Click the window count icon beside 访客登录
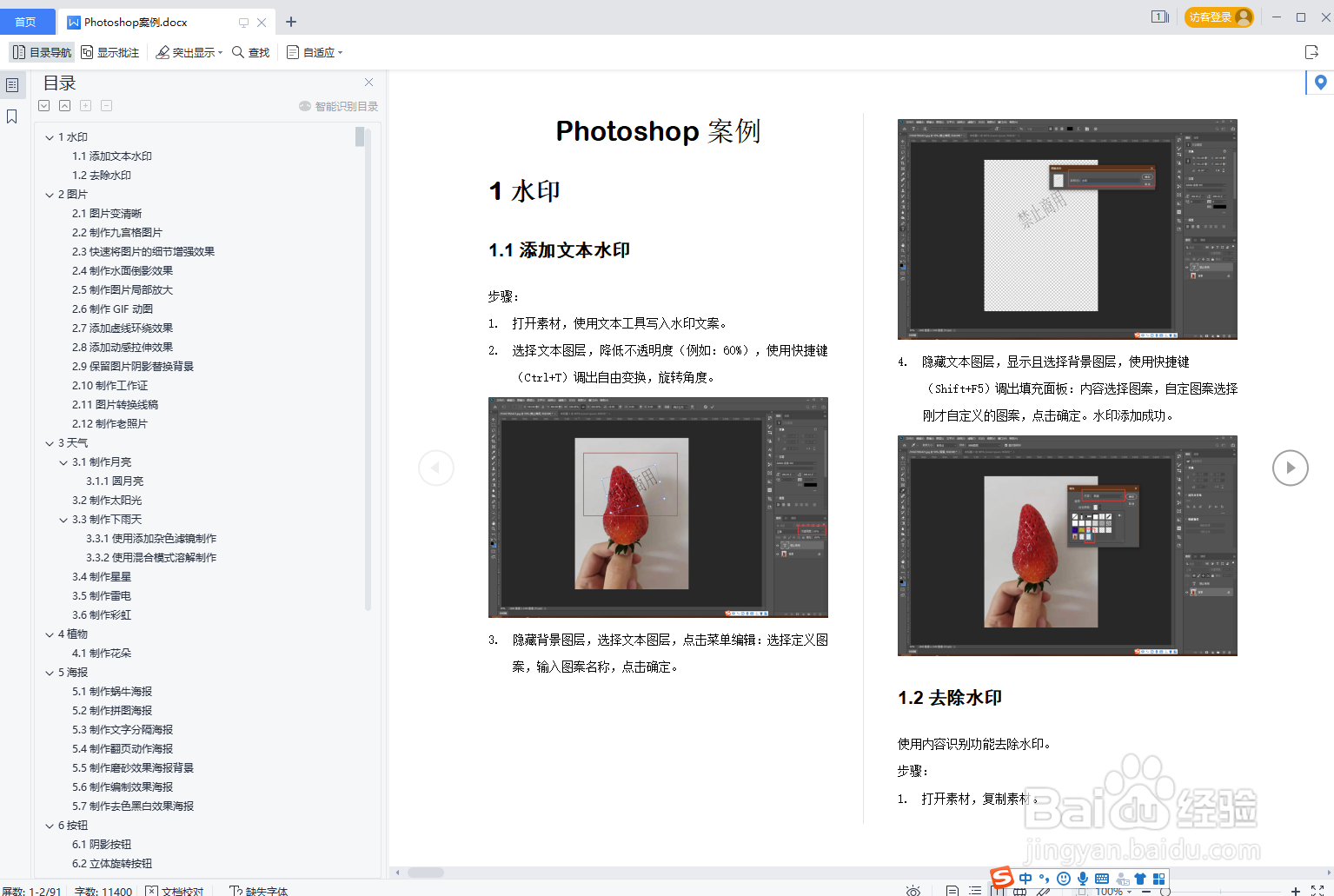Image resolution: width=1334 pixels, height=896 pixels. point(1160,17)
